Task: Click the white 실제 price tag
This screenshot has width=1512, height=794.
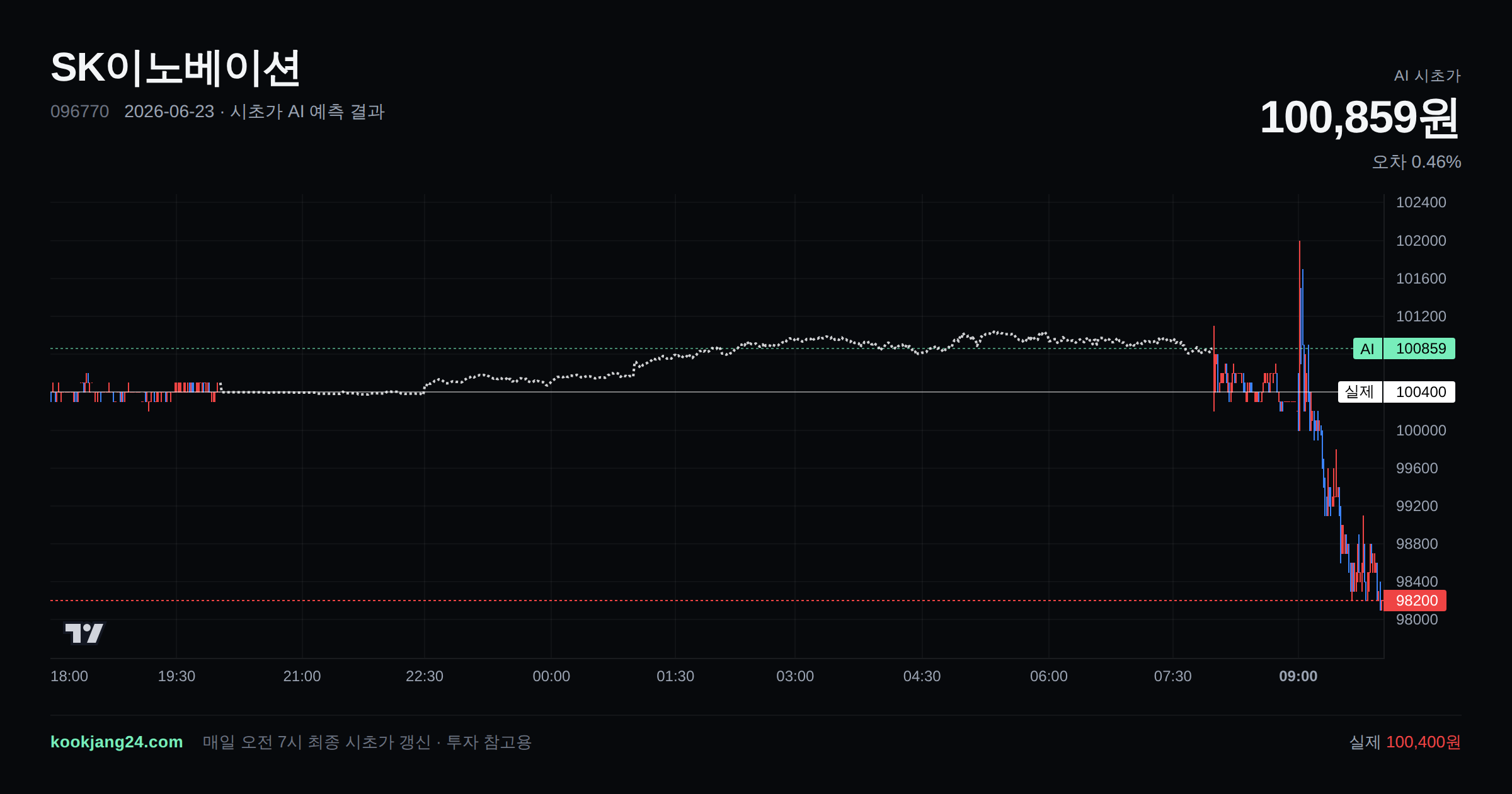Action: [1360, 392]
